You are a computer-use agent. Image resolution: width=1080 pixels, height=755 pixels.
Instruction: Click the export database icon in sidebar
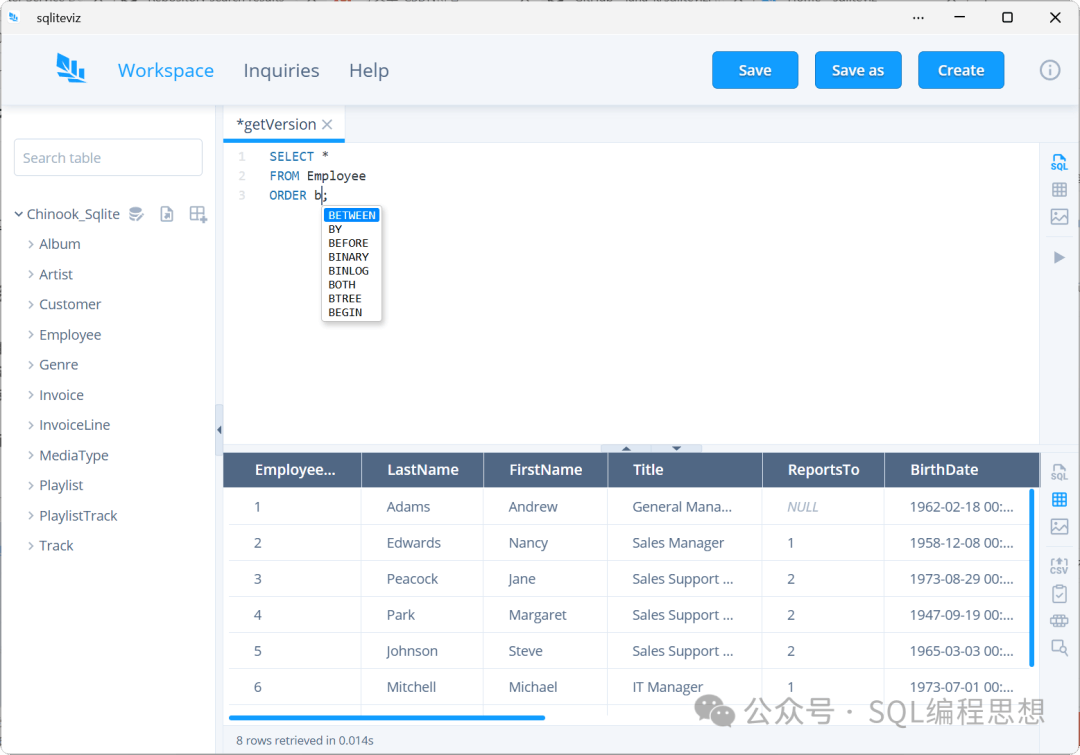(x=167, y=214)
